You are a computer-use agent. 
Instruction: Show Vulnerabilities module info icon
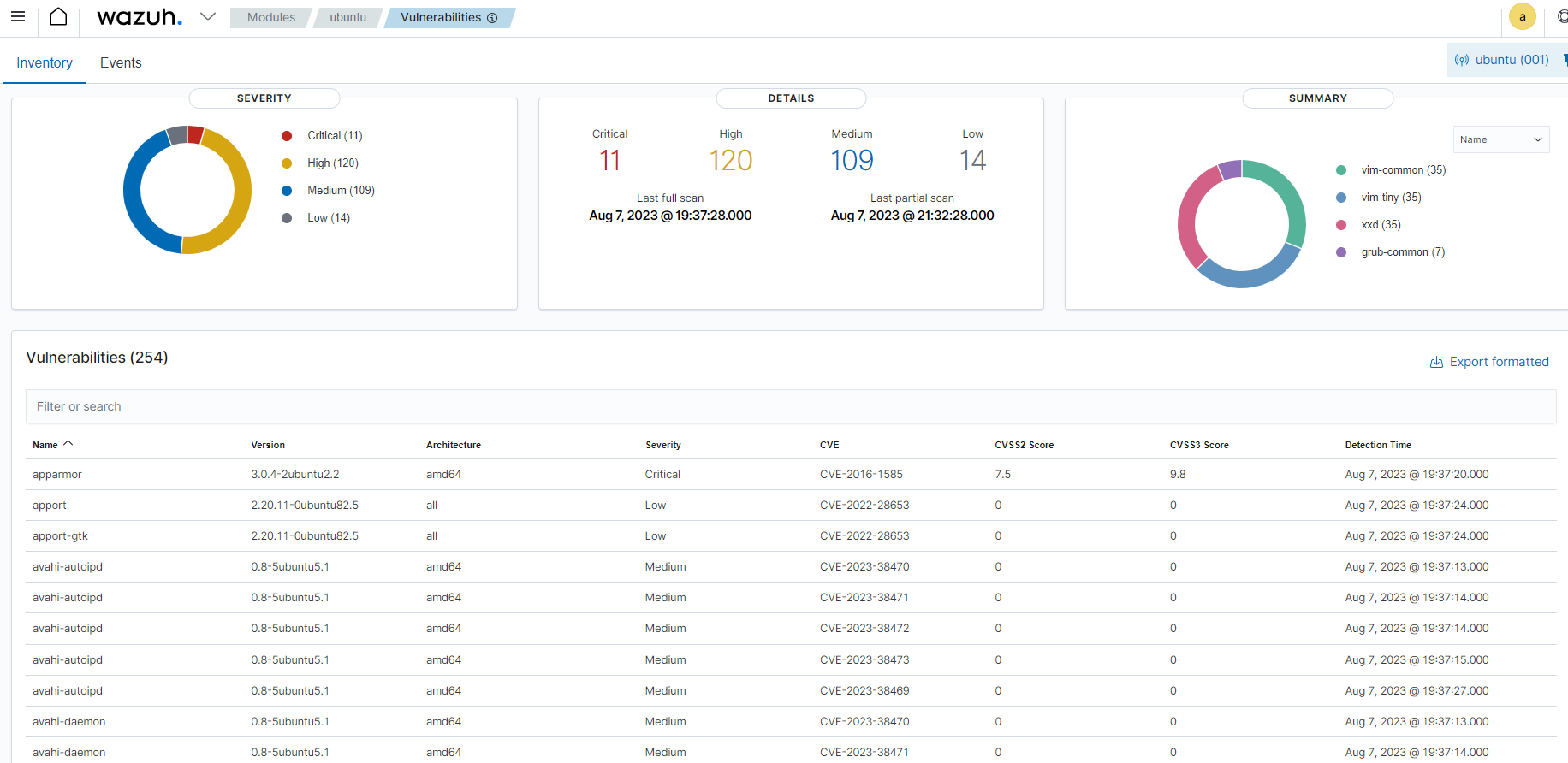click(x=492, y=18)
